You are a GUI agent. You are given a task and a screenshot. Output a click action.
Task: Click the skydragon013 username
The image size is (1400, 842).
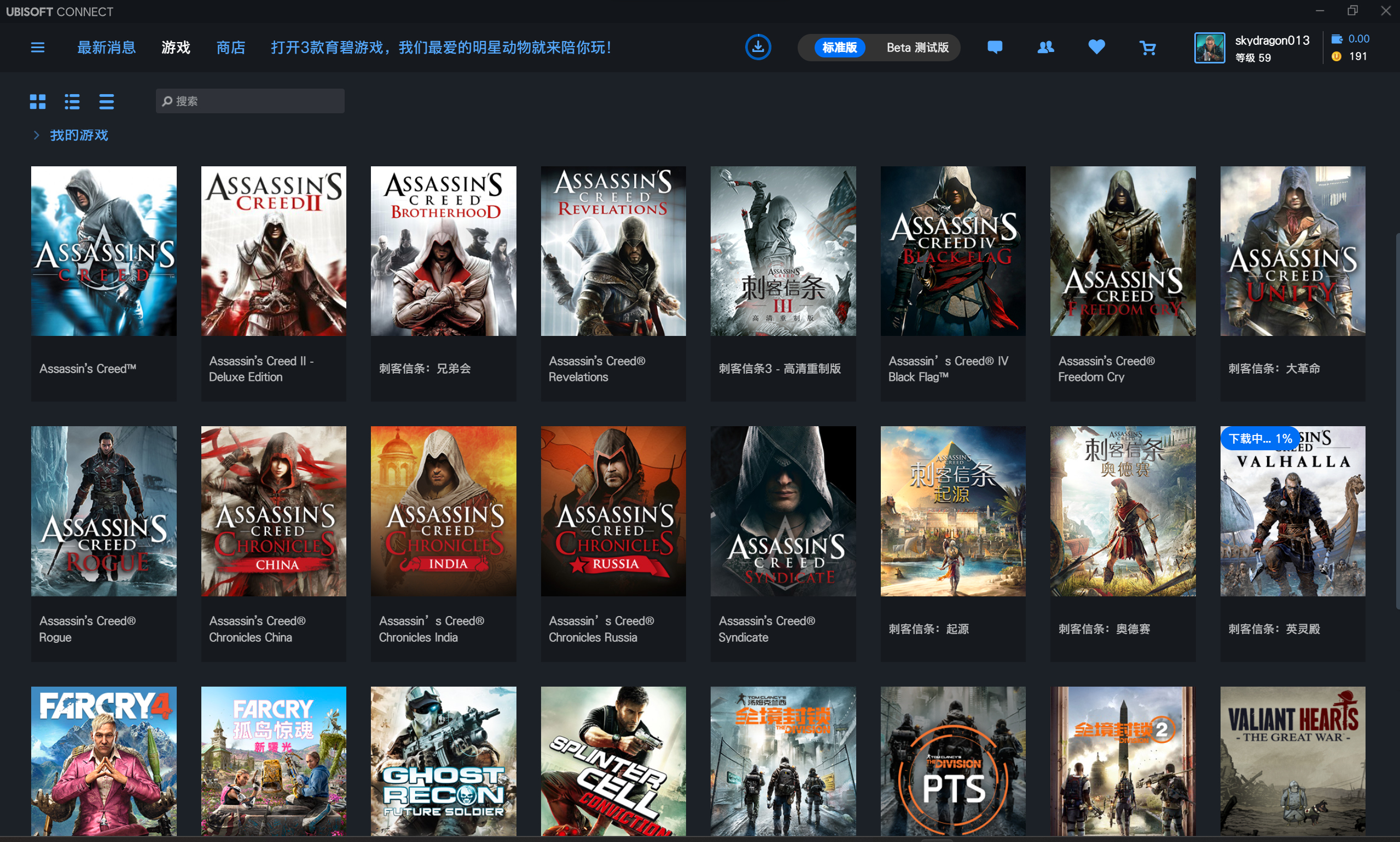click(1272, 40)
